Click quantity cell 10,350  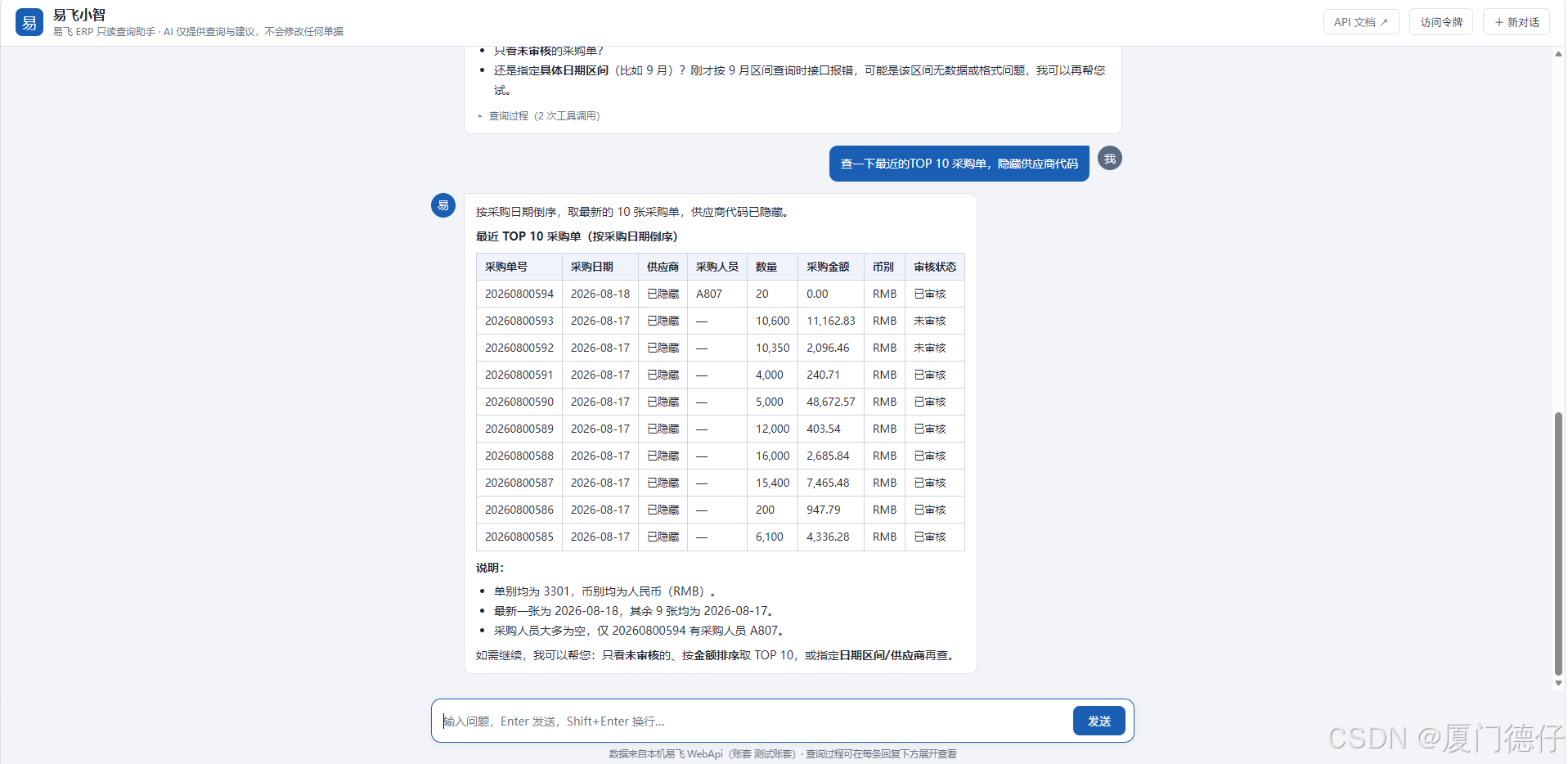tap(773, 348)
